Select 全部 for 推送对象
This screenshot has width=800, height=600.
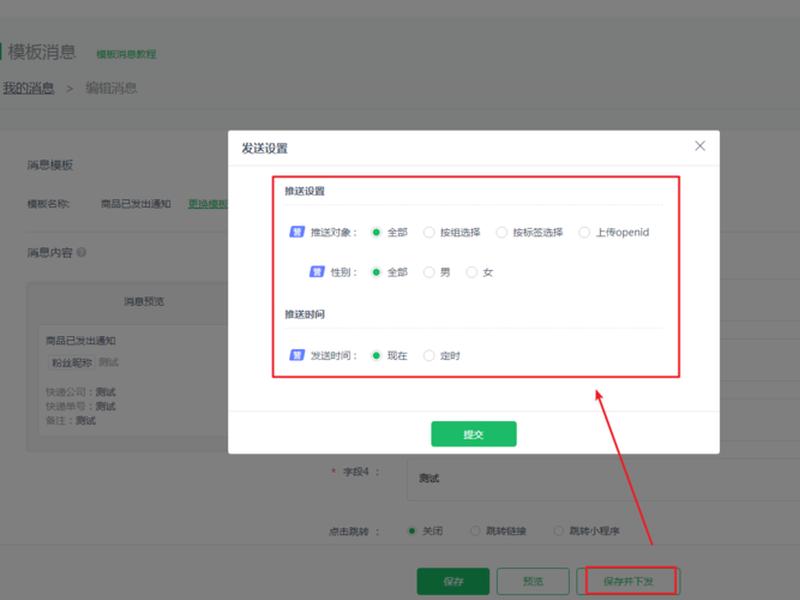[376, 233]
